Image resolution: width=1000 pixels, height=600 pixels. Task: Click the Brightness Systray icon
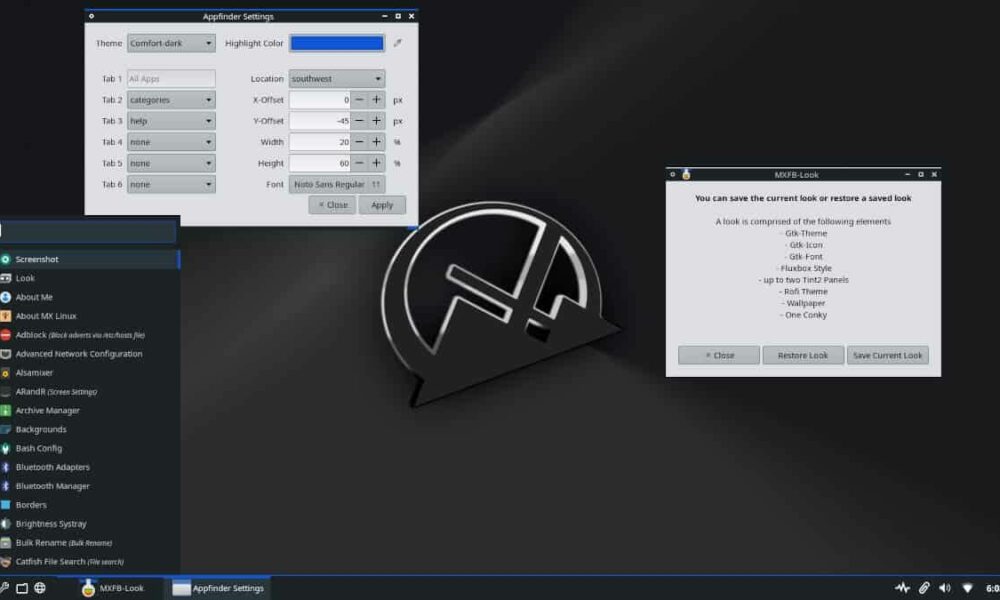5,523
